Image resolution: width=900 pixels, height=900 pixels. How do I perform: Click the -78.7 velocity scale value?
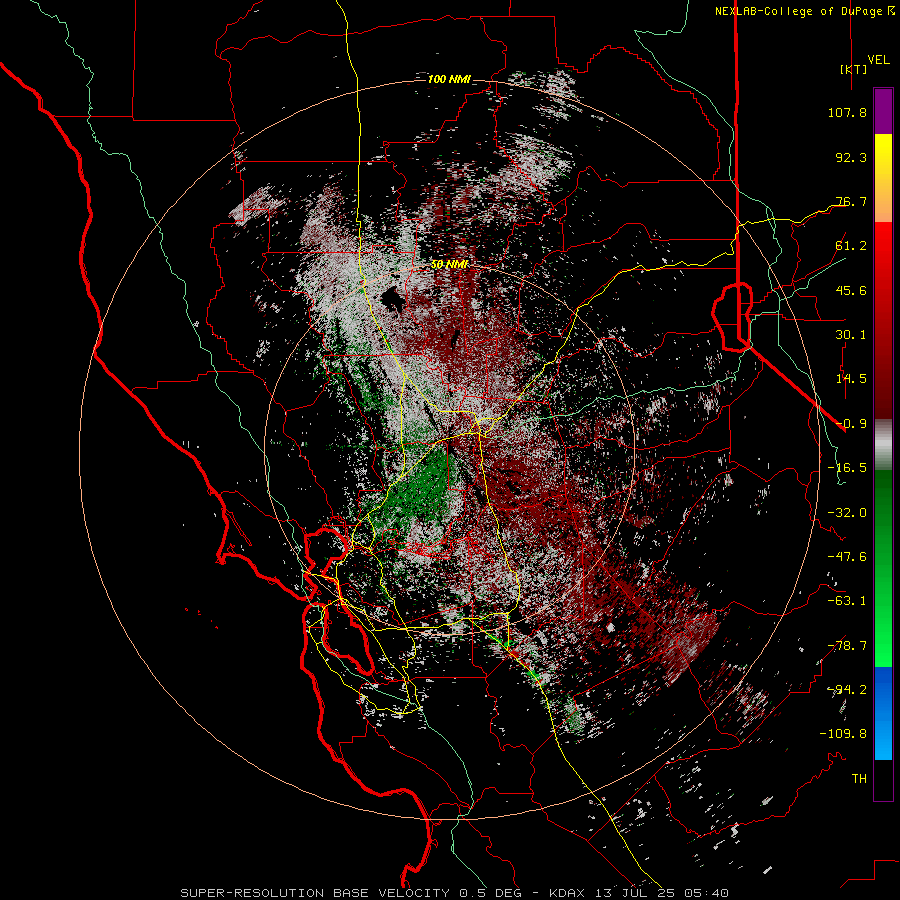(847, 646)
